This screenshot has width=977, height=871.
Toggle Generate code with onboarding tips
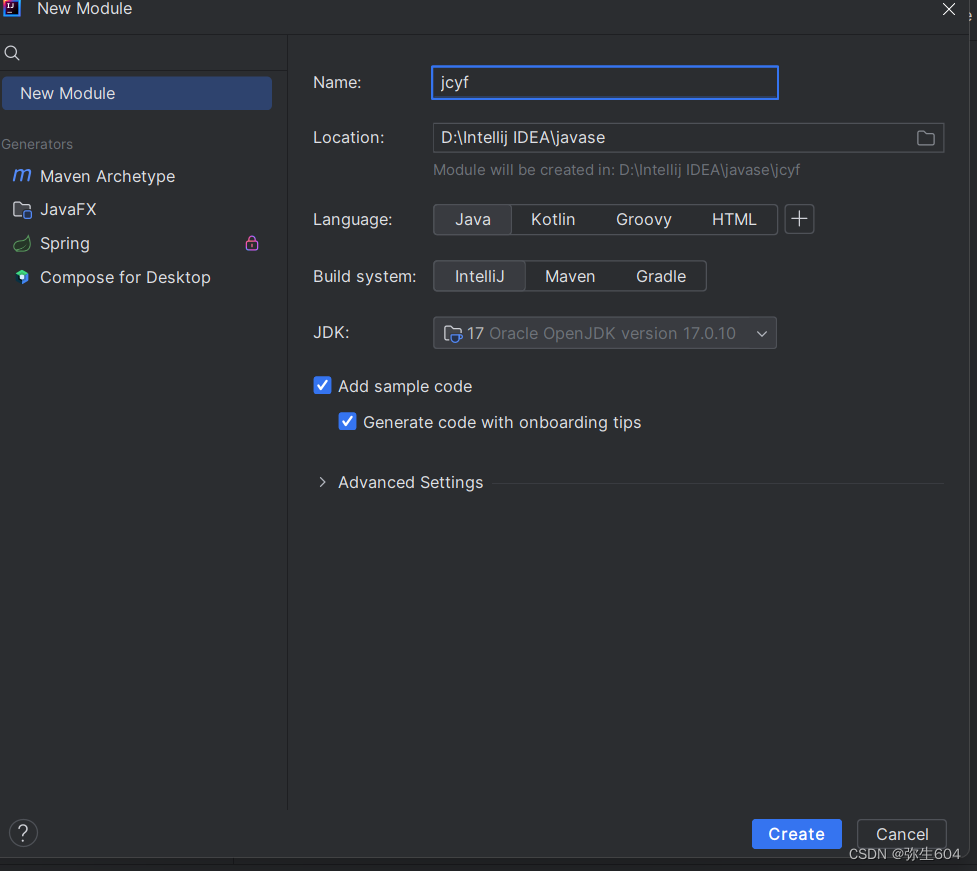[347, 422]
